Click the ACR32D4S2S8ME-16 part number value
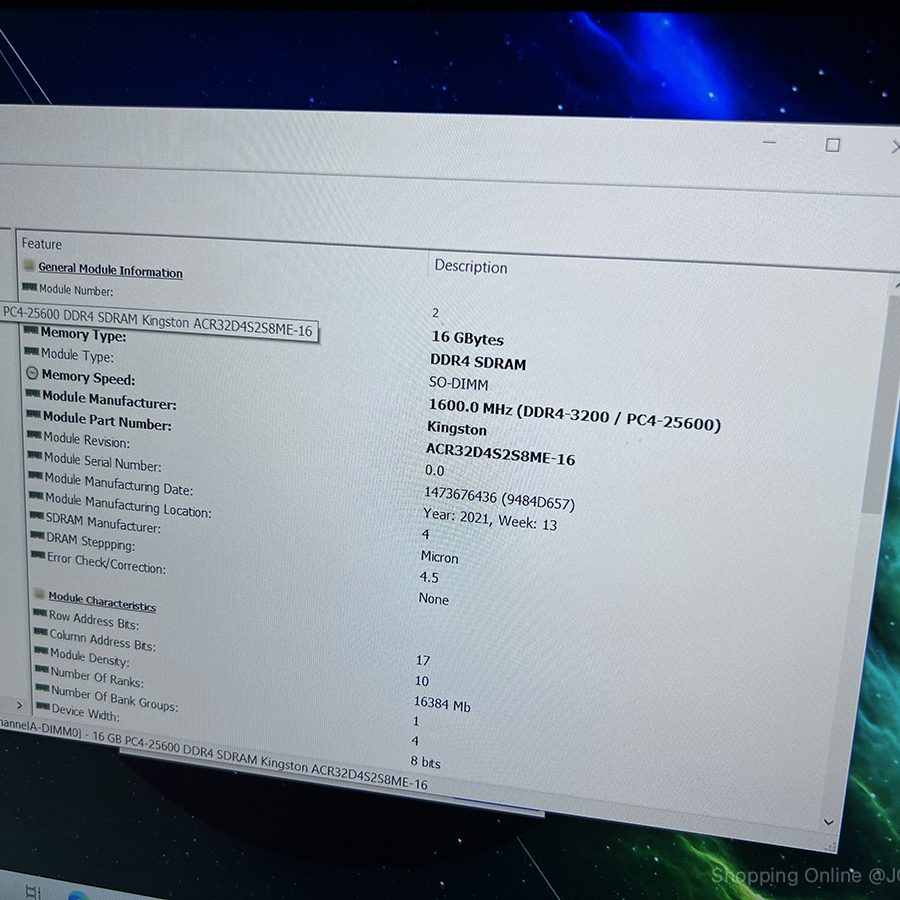900x900 pixels. click(500, 453)
